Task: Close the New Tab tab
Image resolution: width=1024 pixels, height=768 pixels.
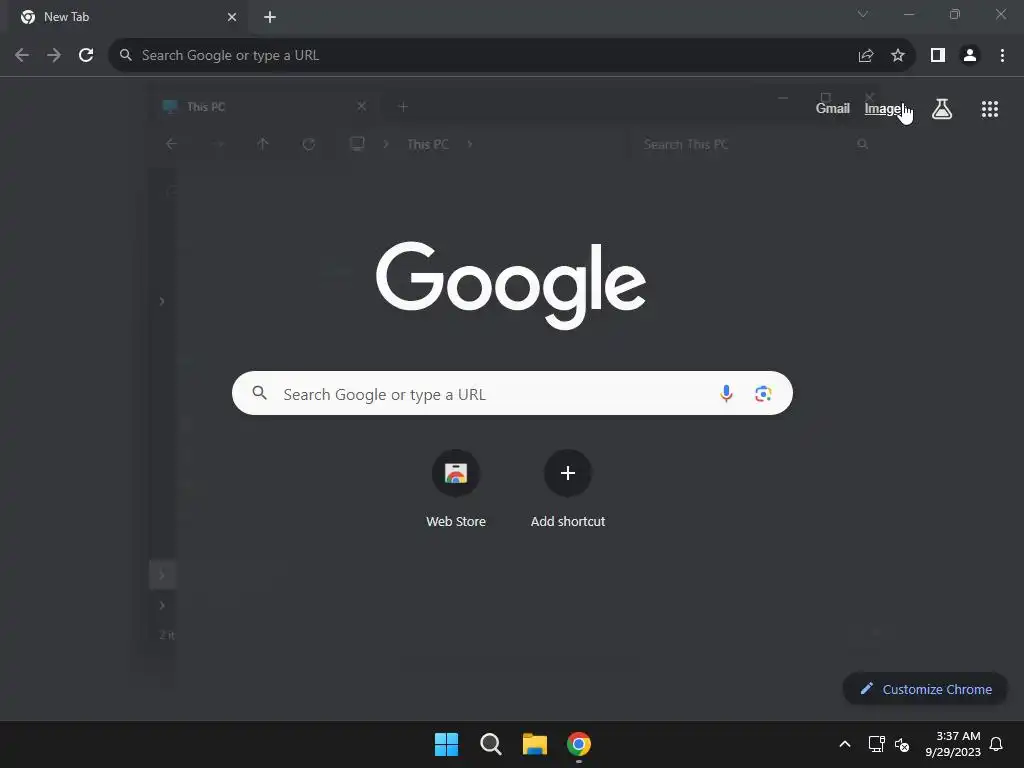Action: (x=232, y=18)
